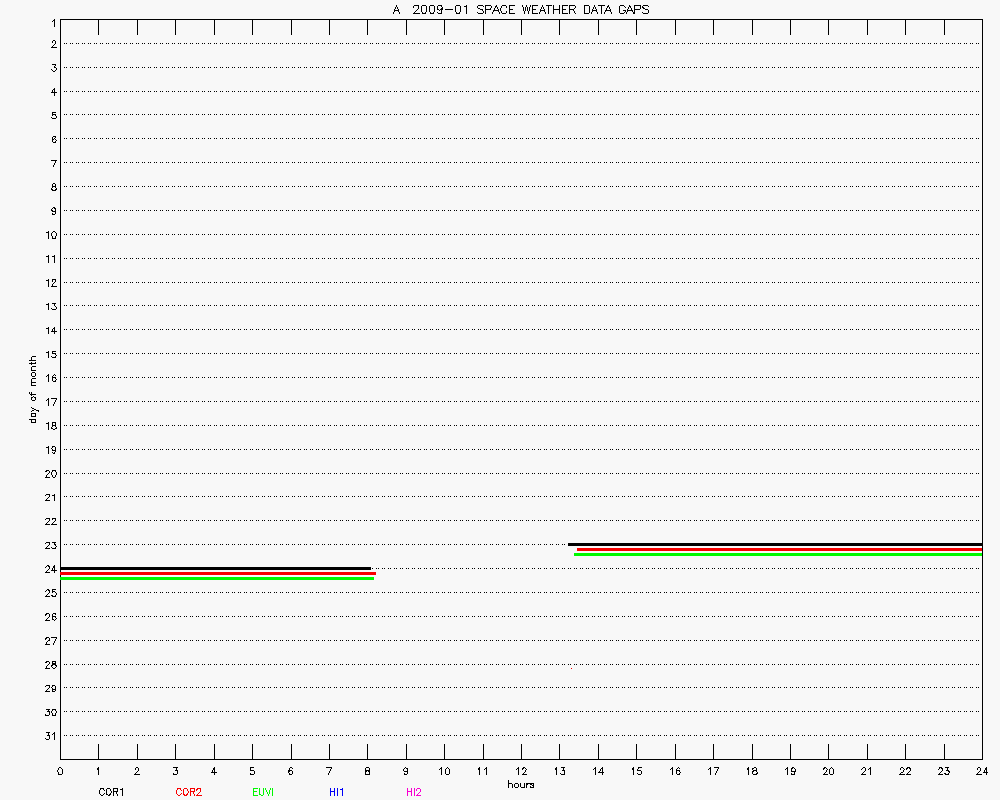Click the blue HI1 legend label
Screen dimensions: 1000x800
click(337, 792)
